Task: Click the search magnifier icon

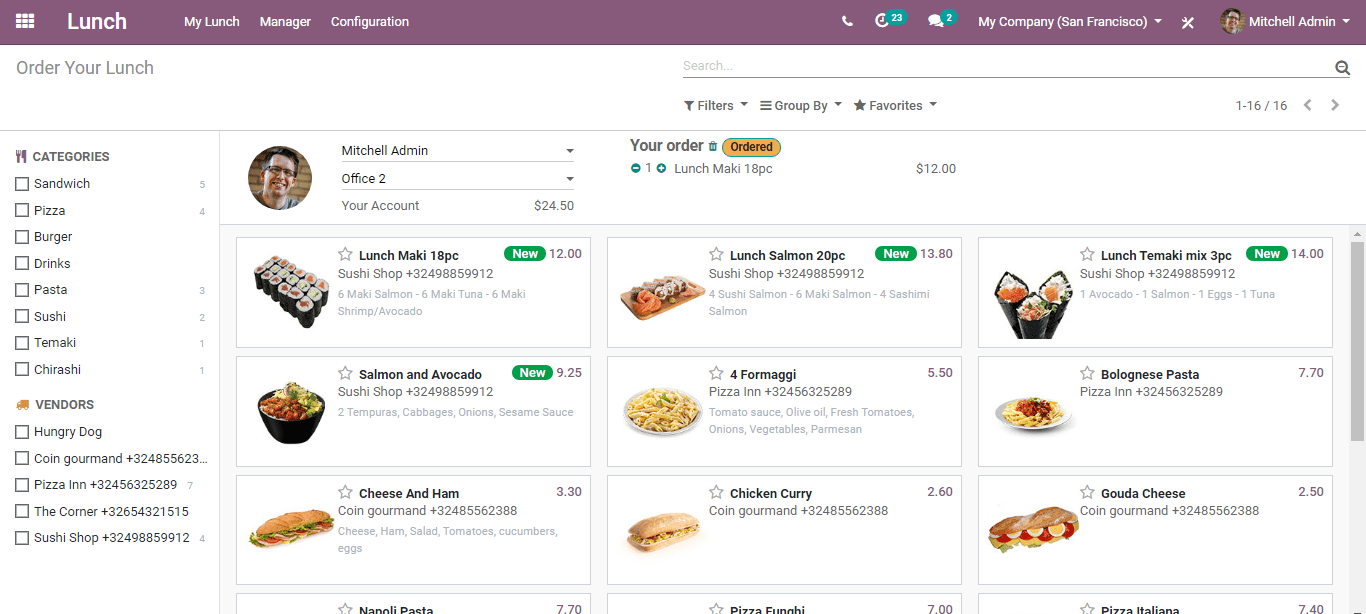Action: click(x=1342, y=68)
